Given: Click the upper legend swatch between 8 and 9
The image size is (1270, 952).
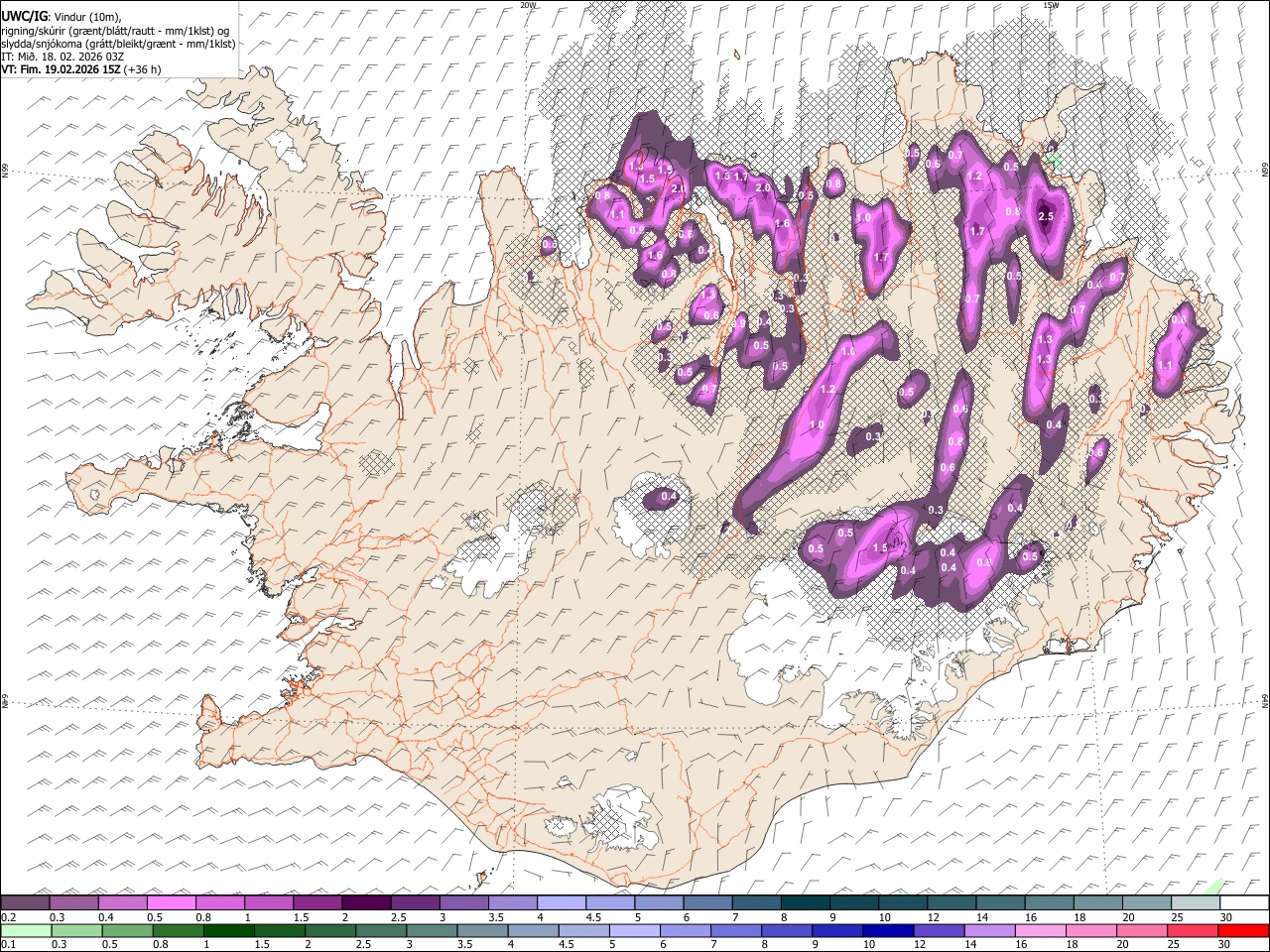Looking at the screenshot, I should (806, 902).
